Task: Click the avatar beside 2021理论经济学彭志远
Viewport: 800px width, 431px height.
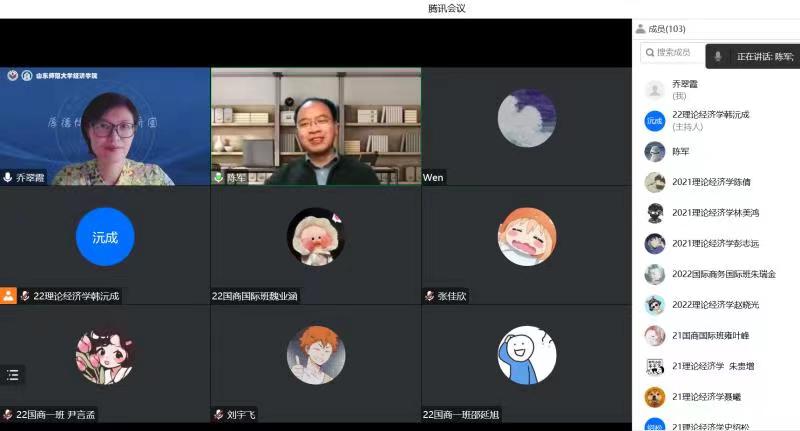Action: click(x=655, y=243)
